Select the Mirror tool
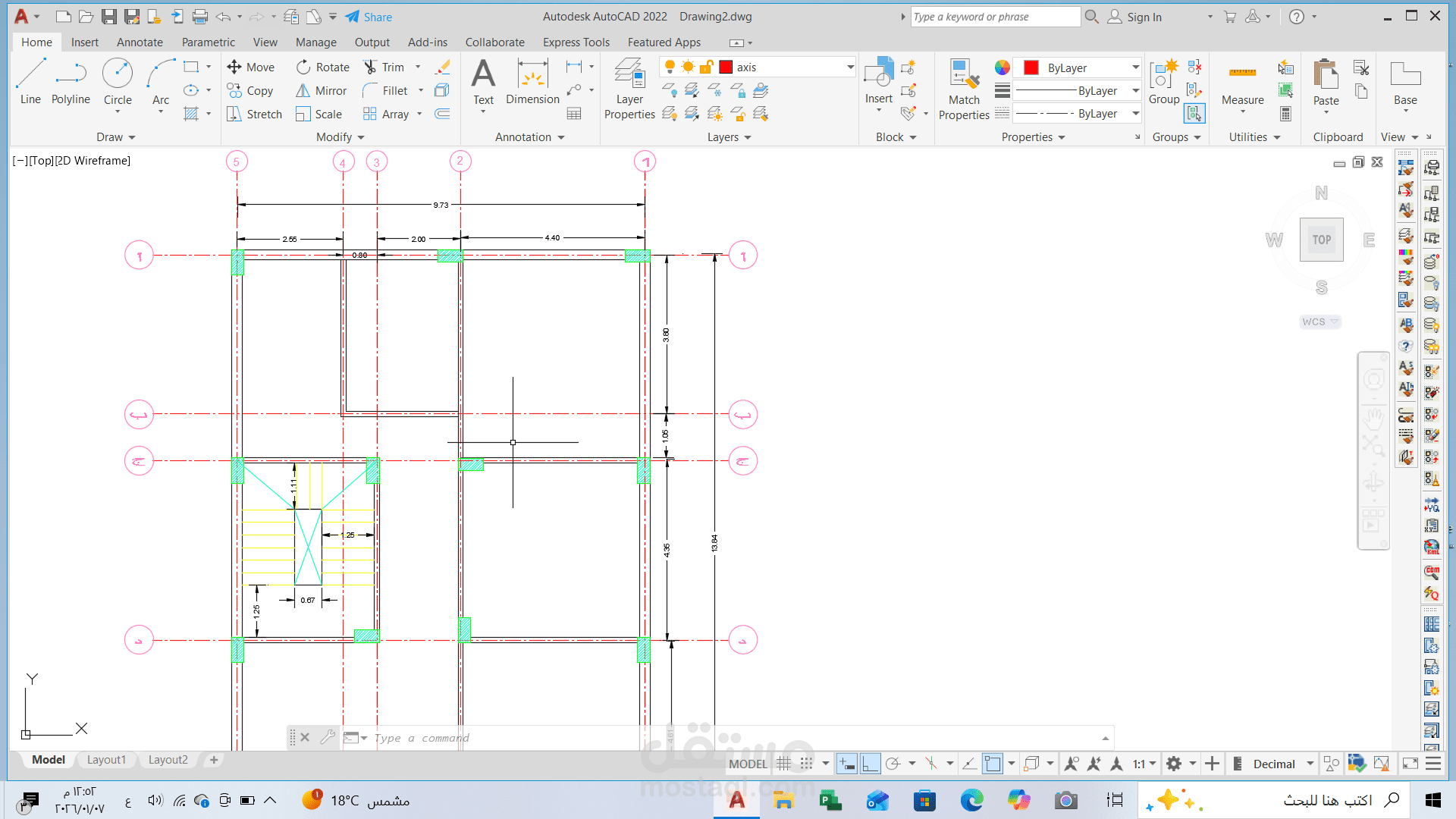Viewport: 1456px width, 819px height. pyautogui.click(x=321, y=90)
